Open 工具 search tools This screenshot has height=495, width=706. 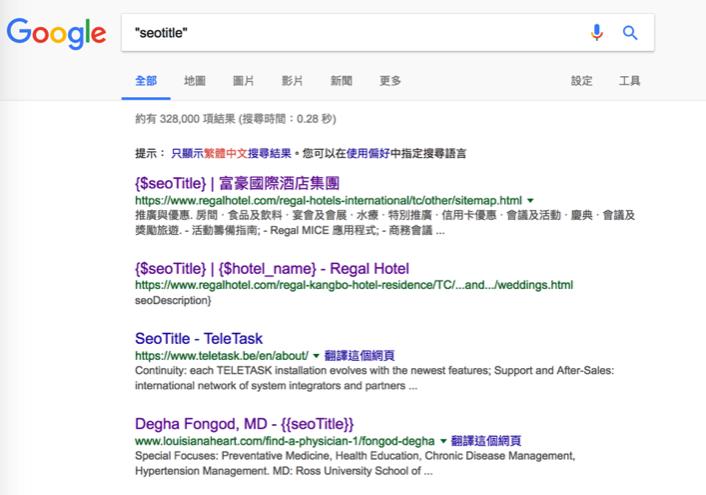coord(629,81)
